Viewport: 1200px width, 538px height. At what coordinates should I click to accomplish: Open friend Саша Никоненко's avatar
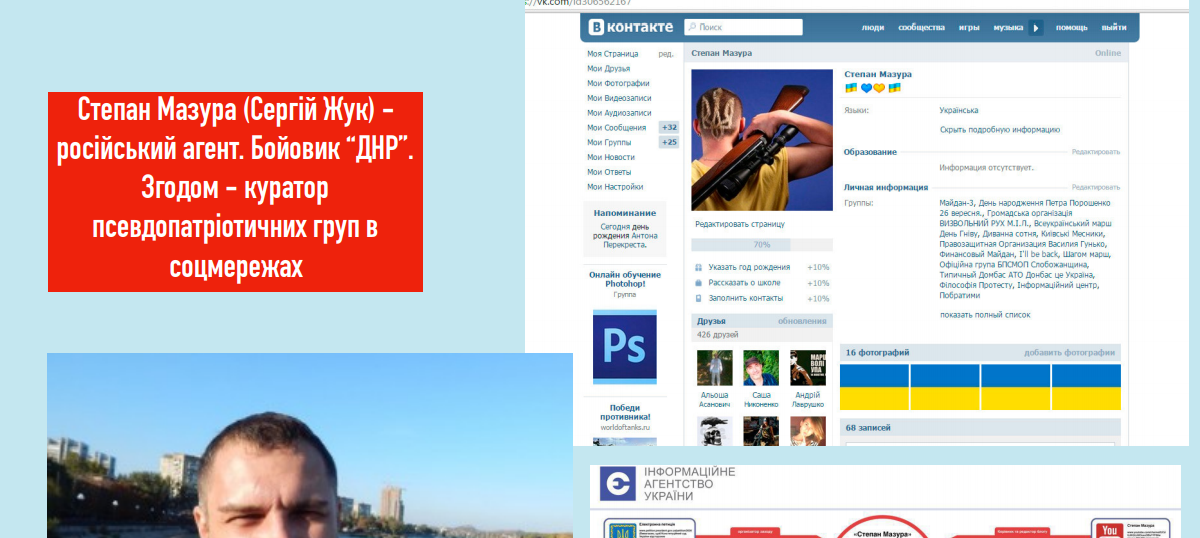pyautogui.click(x=762, y=368)
